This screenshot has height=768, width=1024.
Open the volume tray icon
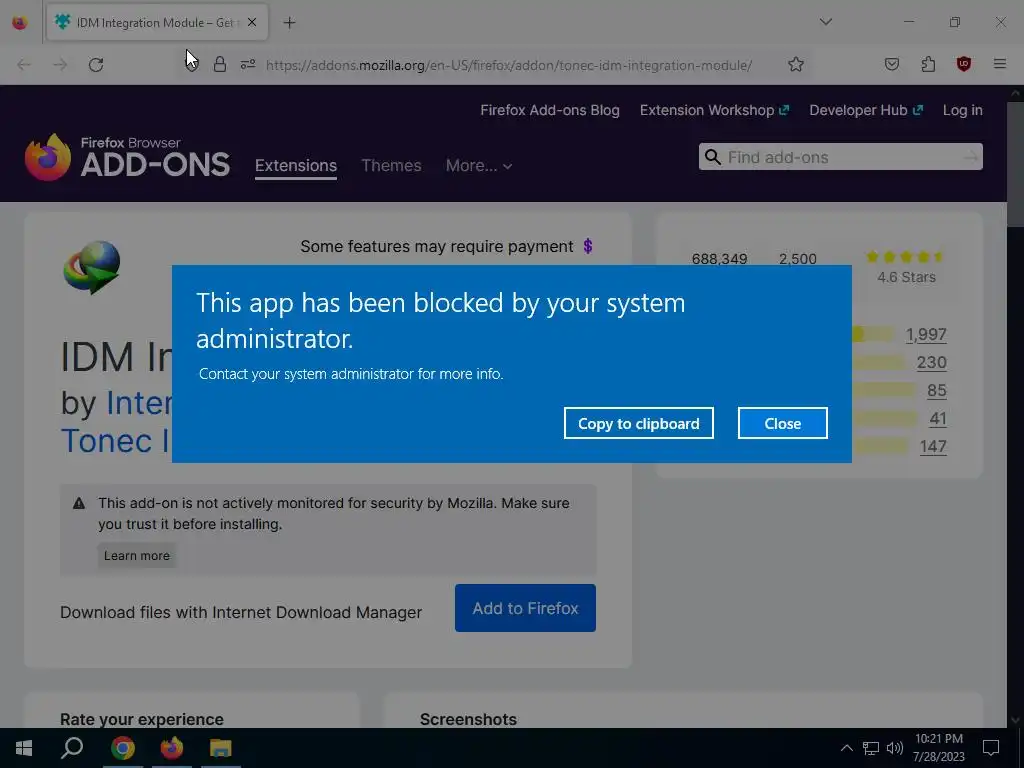895,748
